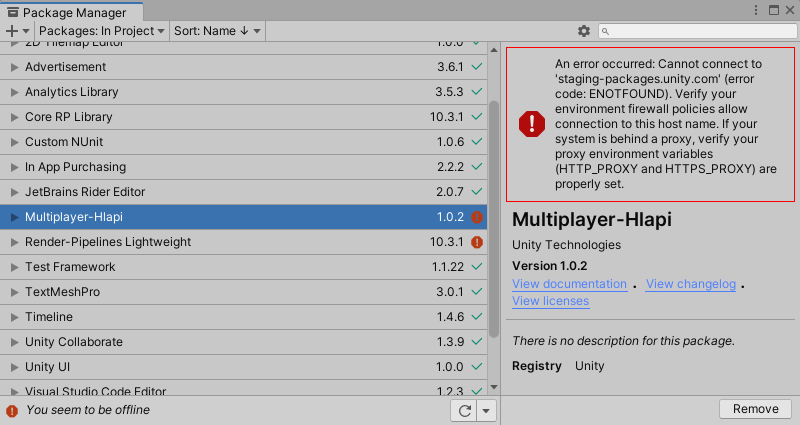Click the checkmark icon next to Advertisement
800x425 pixels.
click(477, 67)
